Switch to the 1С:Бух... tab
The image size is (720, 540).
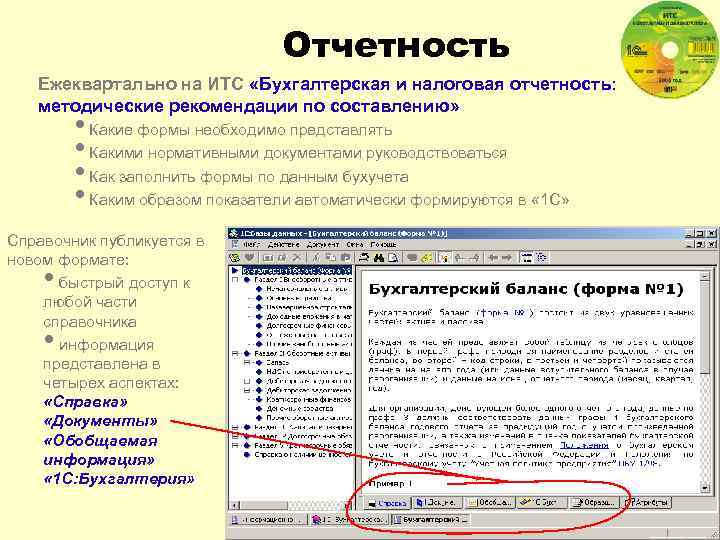541,503
